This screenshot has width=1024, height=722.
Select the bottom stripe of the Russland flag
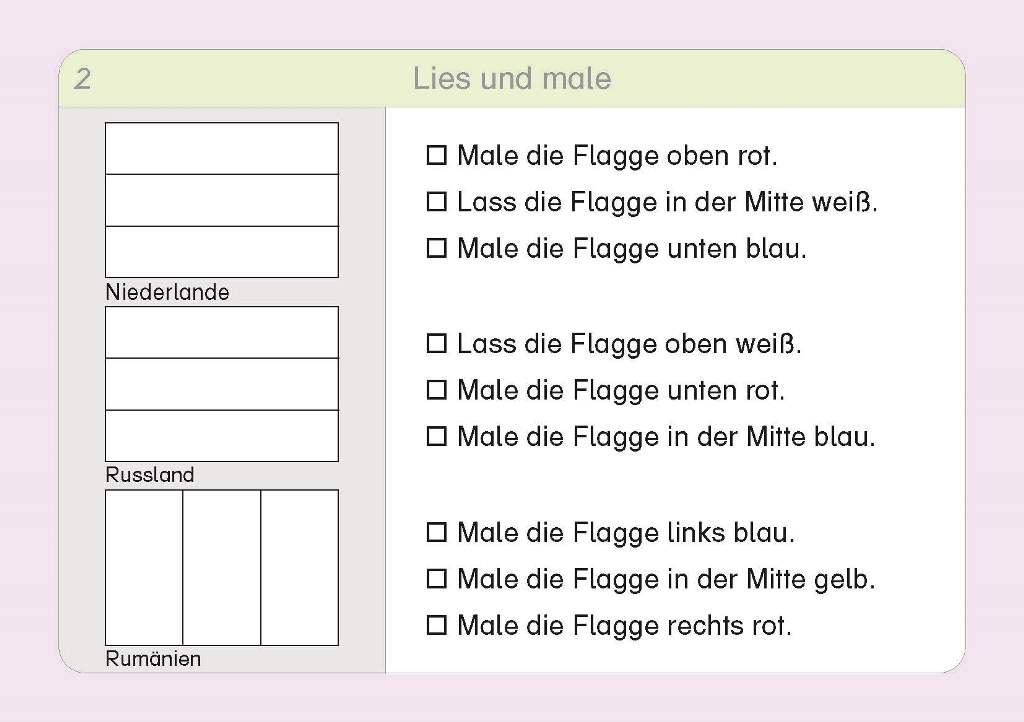221,436
